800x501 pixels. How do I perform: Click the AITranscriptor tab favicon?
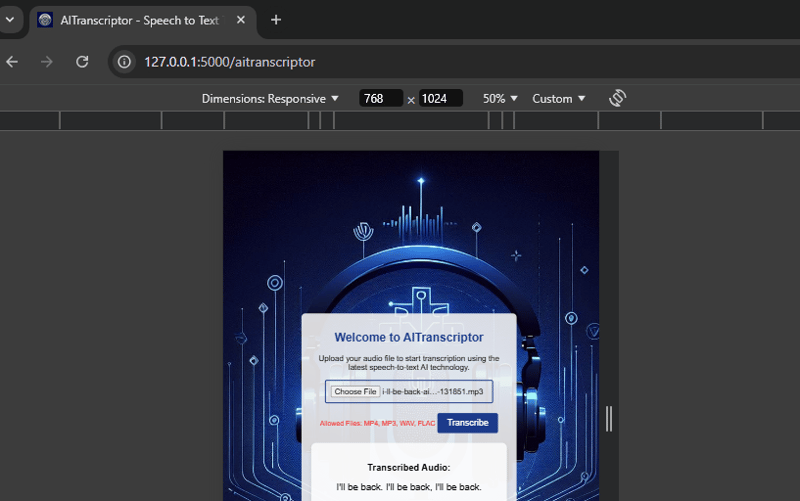[45, 20]
